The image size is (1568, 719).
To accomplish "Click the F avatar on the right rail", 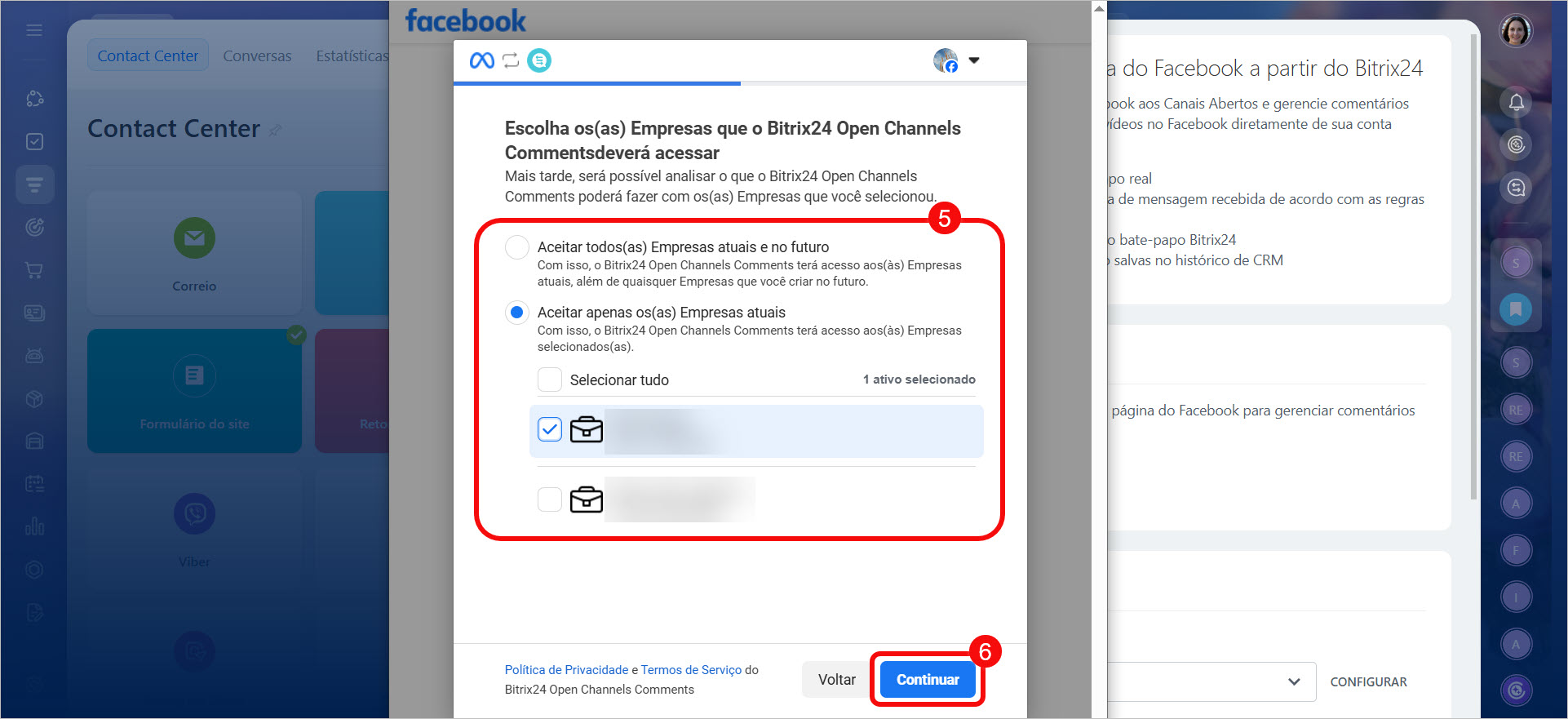I will [1516, 550].
